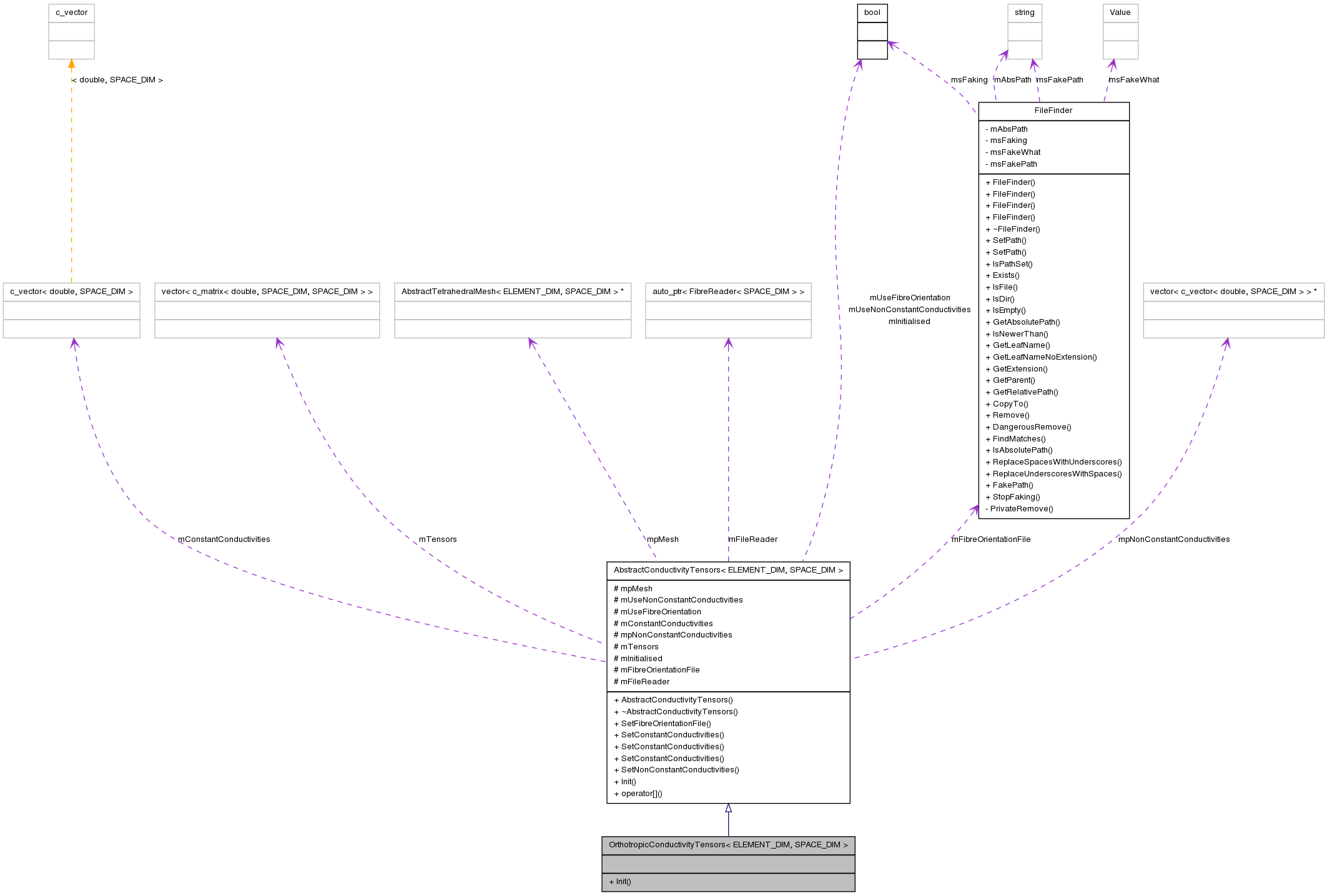Open the FileFinder class node
This screenshot has width=1327, height=896.
1053,111
